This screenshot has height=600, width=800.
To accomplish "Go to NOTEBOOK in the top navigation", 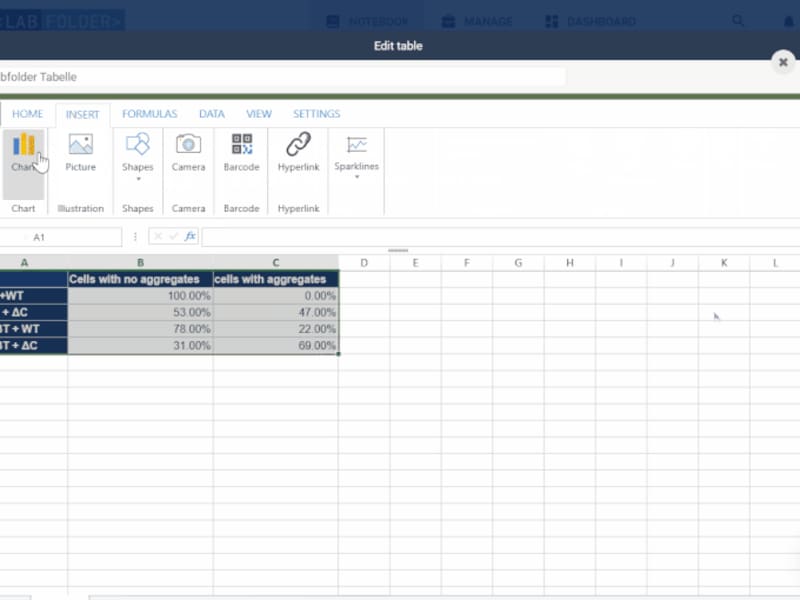I will click(x=368, y=21).
